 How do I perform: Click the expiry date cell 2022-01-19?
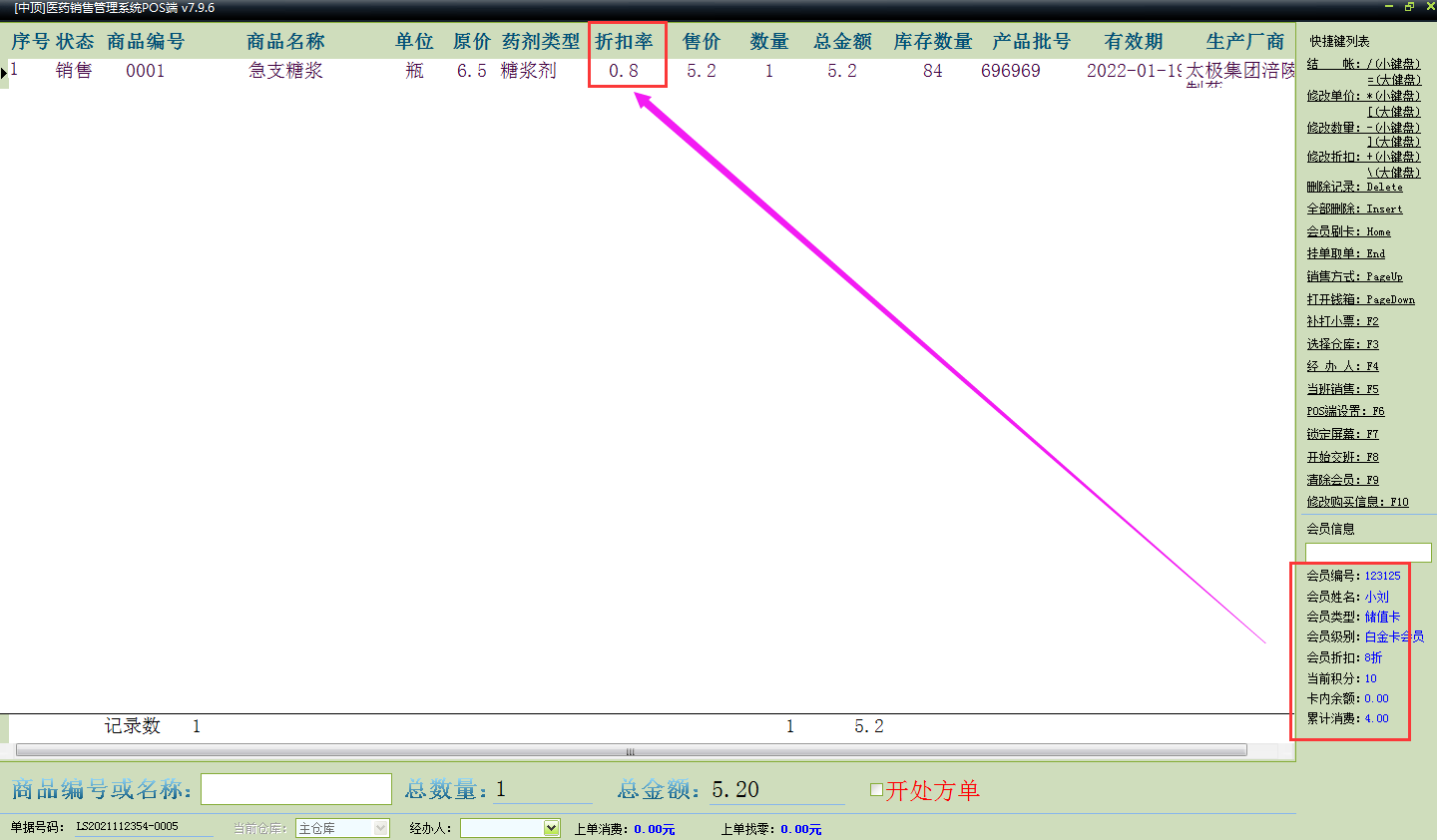click(x=1134, y=71)
